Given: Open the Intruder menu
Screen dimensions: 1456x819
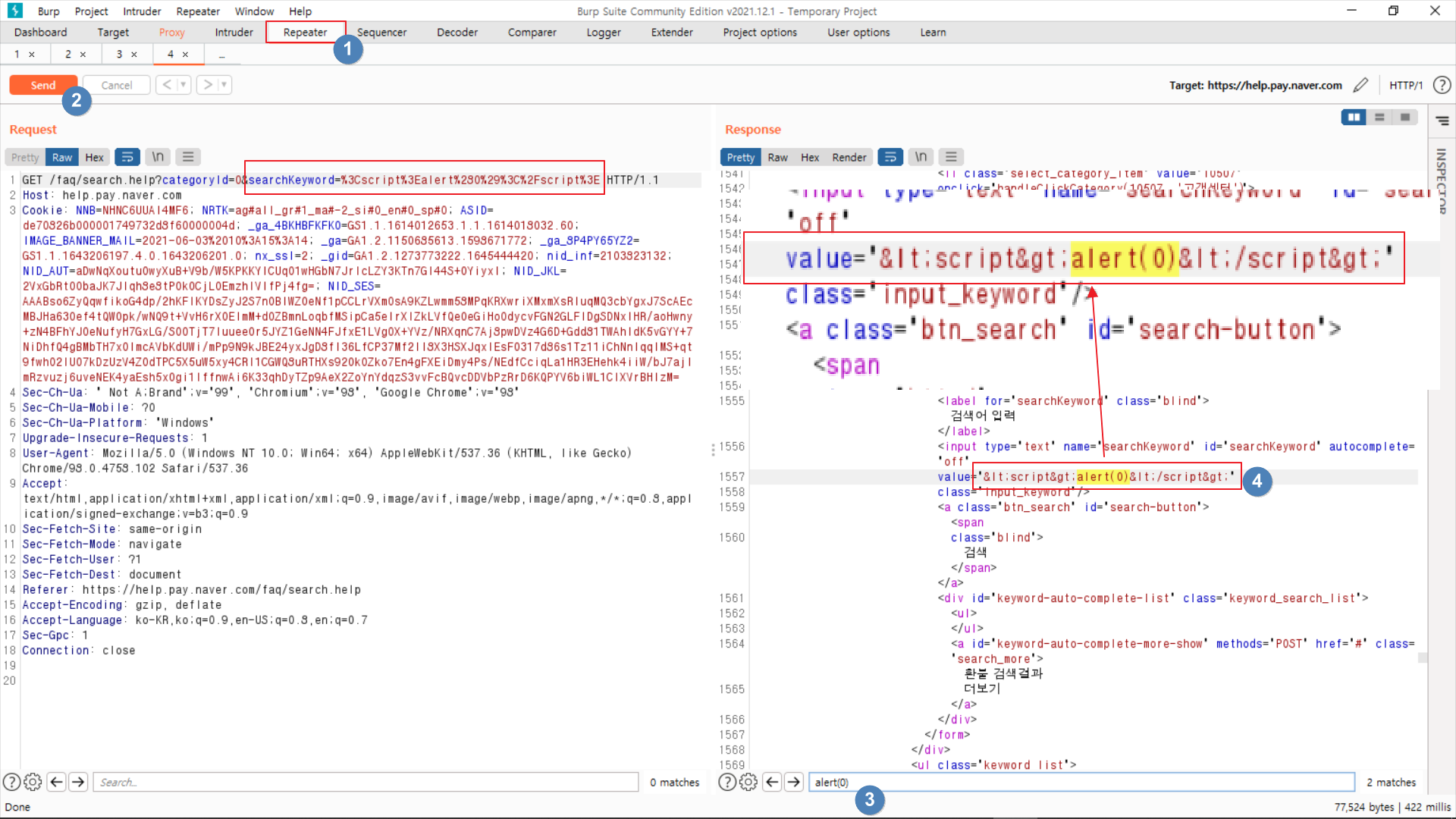Looking at the screenshot, I should coord(142,11).
